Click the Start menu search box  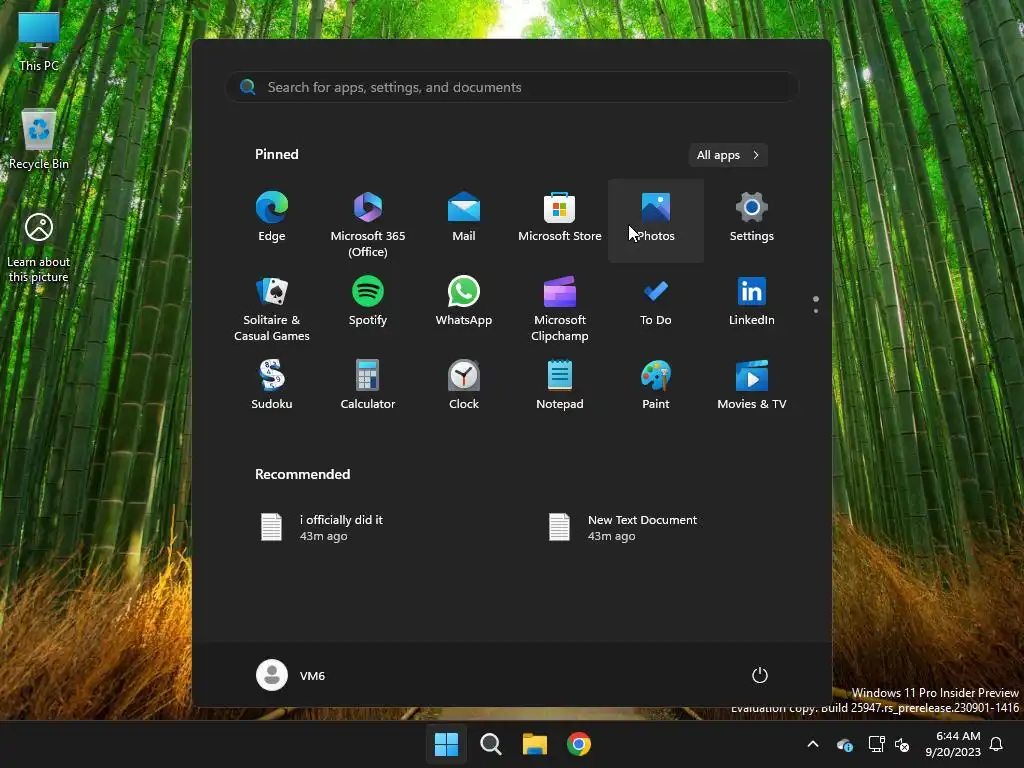point(512,87)
